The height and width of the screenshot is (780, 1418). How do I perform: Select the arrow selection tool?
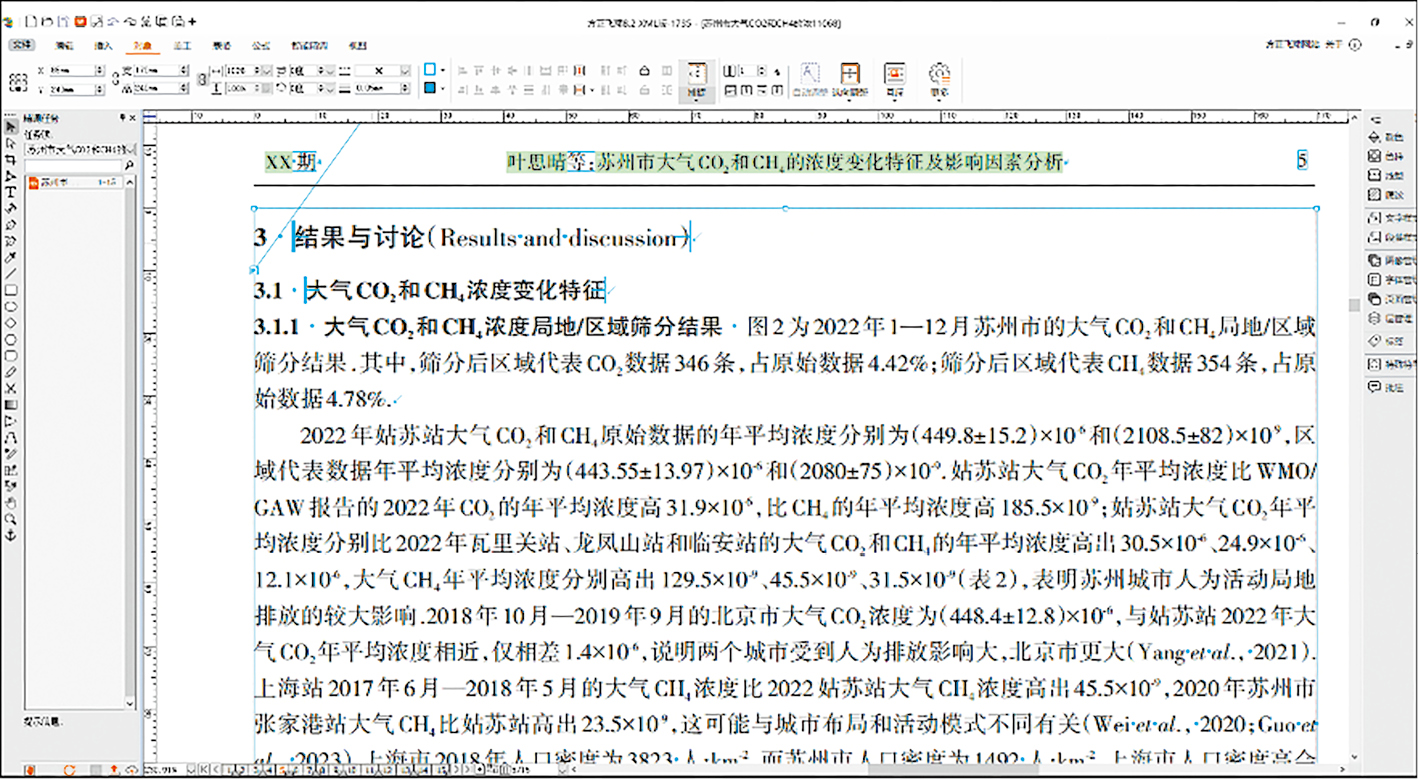[x=11, y=127]
